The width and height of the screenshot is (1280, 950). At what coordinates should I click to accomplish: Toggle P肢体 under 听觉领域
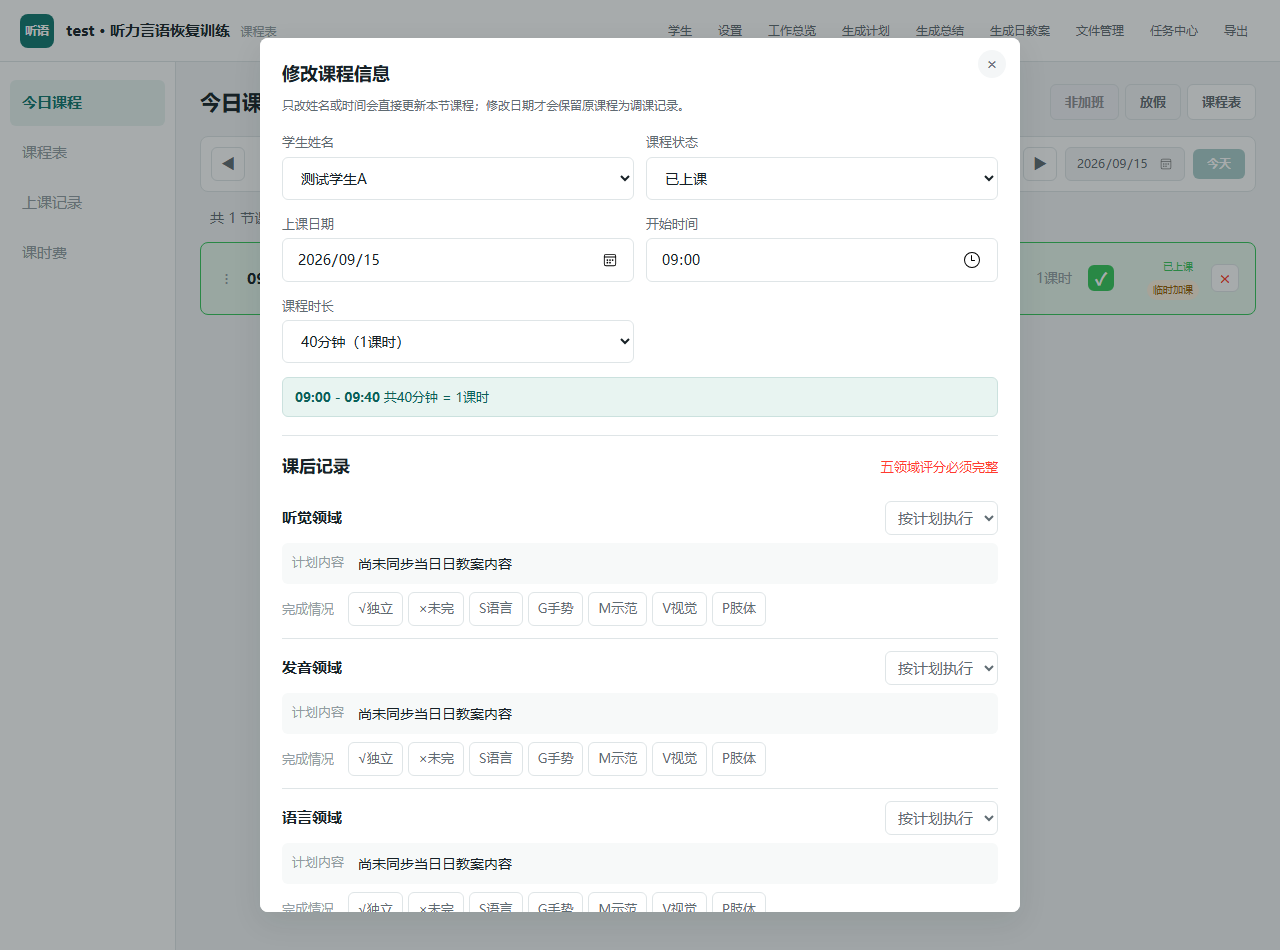[x=739, y=609]
